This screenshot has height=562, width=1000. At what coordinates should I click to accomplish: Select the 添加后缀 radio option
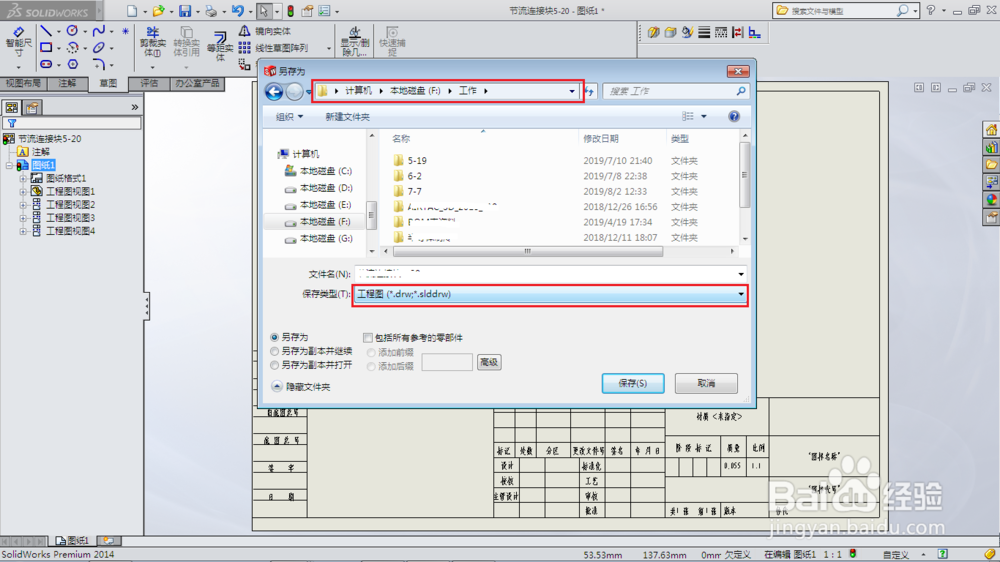coord(371,366)
